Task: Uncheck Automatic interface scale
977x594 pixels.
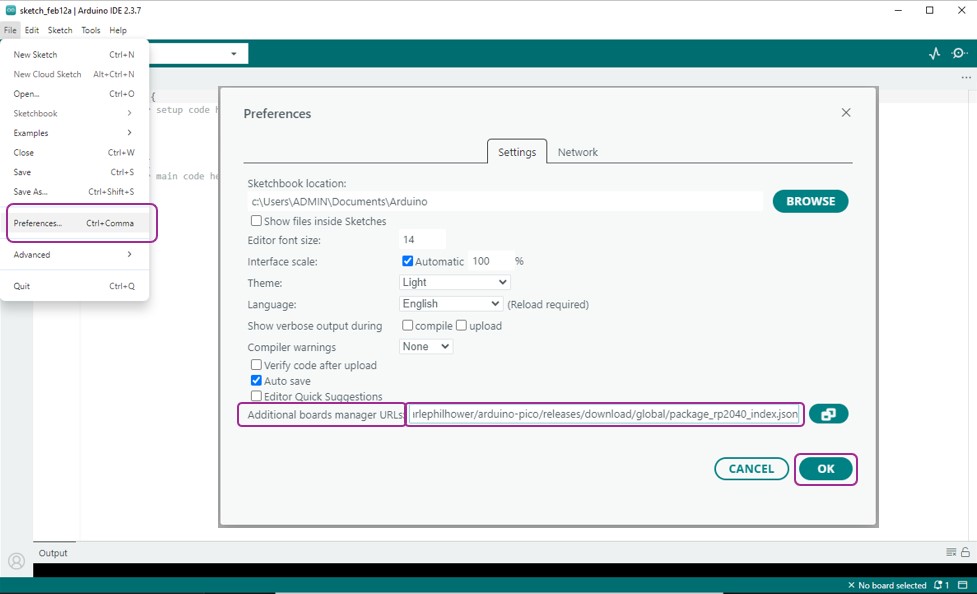Action: coord(407,261)
